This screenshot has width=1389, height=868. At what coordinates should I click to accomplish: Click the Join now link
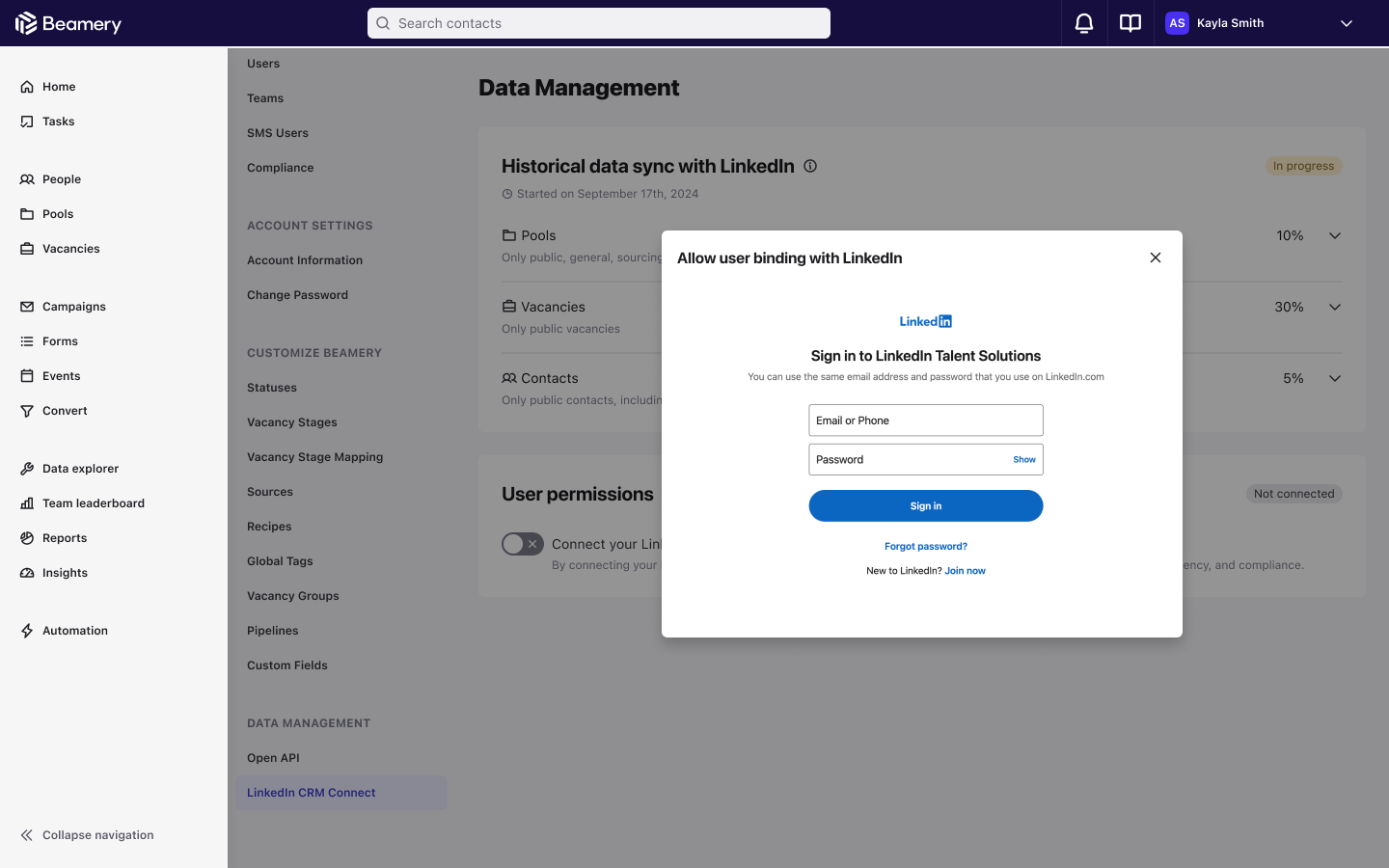pos(966,571)
